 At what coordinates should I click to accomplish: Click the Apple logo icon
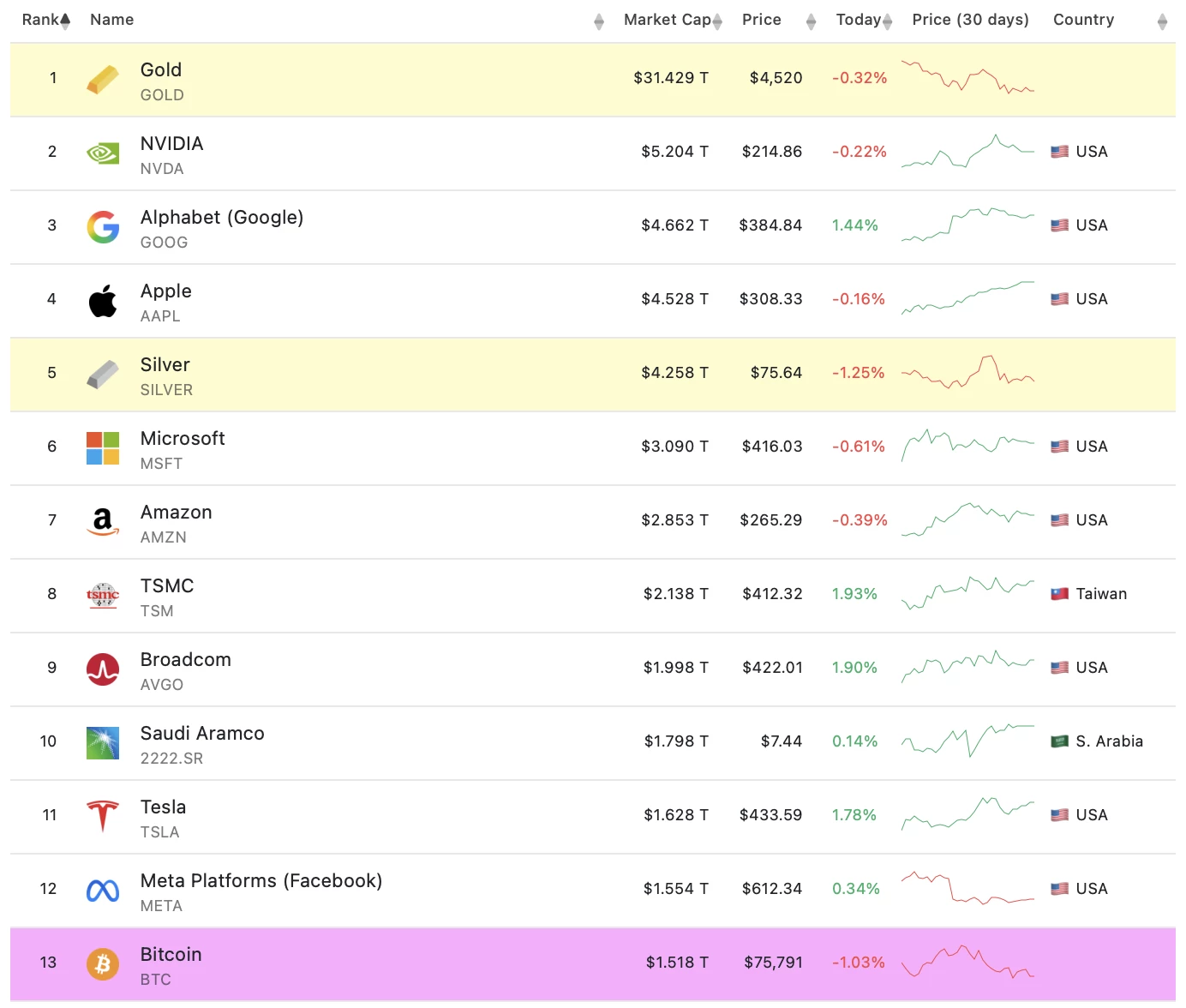pyautogui.click(x=103, y=301)
